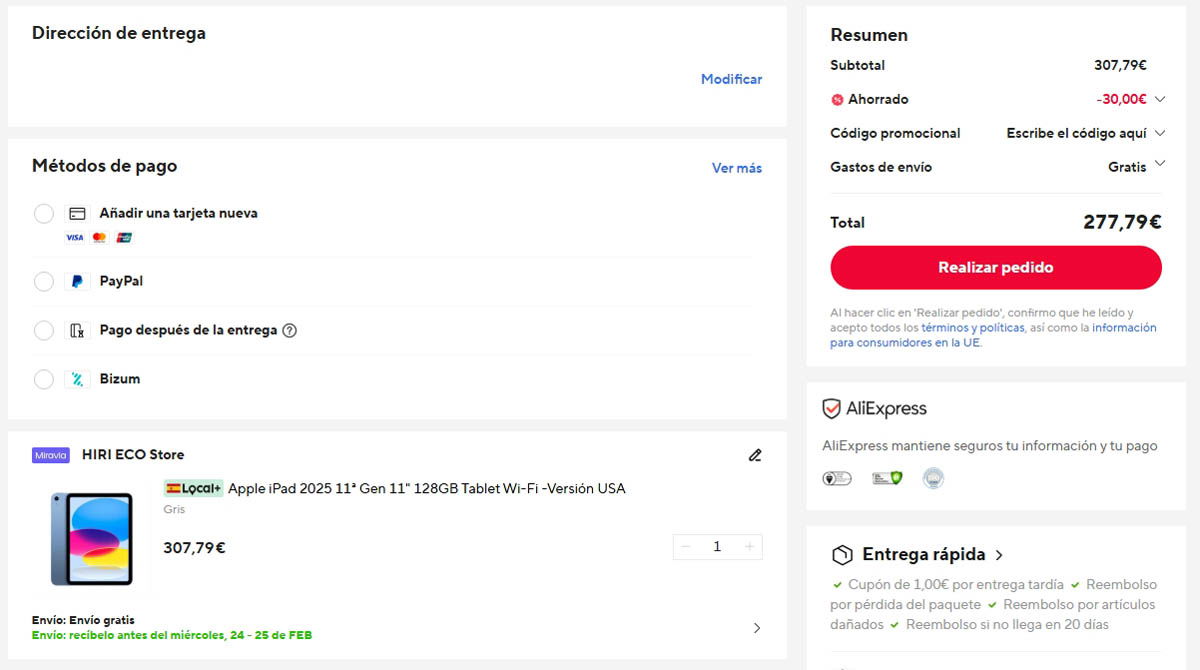Click the Visa card icon

75,237
